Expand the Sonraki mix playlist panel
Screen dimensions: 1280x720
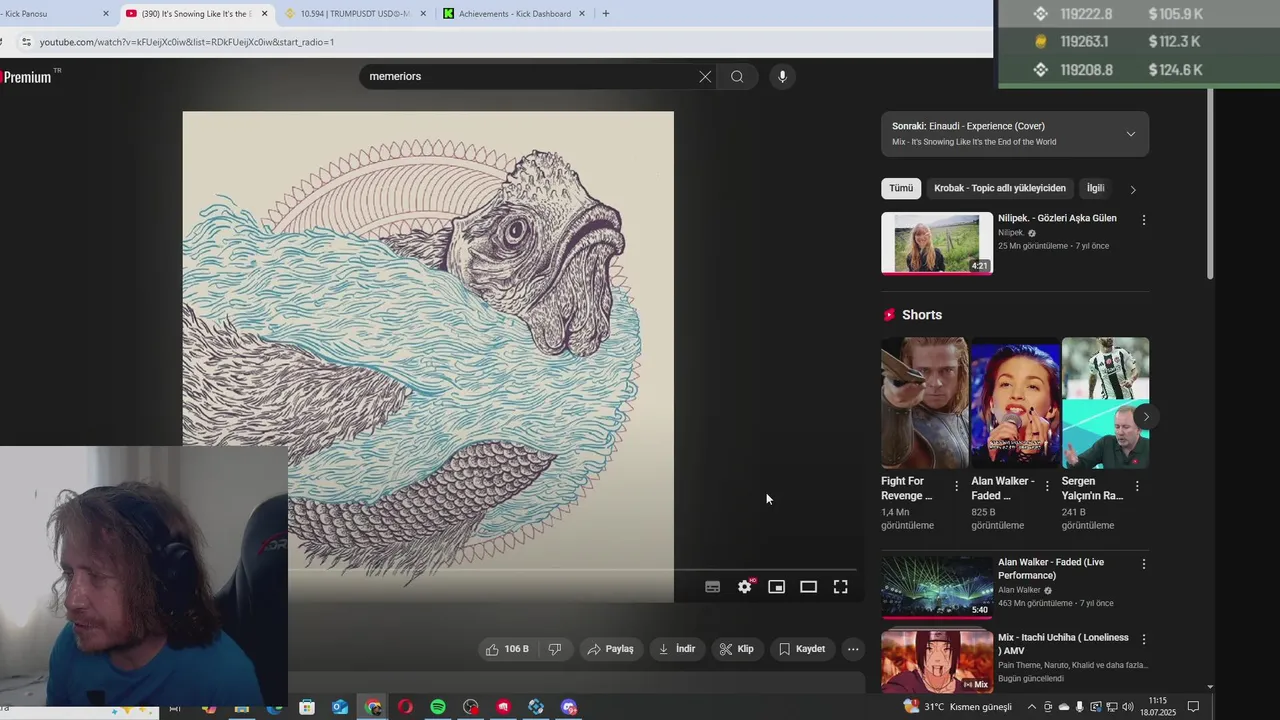(1131, 134)
